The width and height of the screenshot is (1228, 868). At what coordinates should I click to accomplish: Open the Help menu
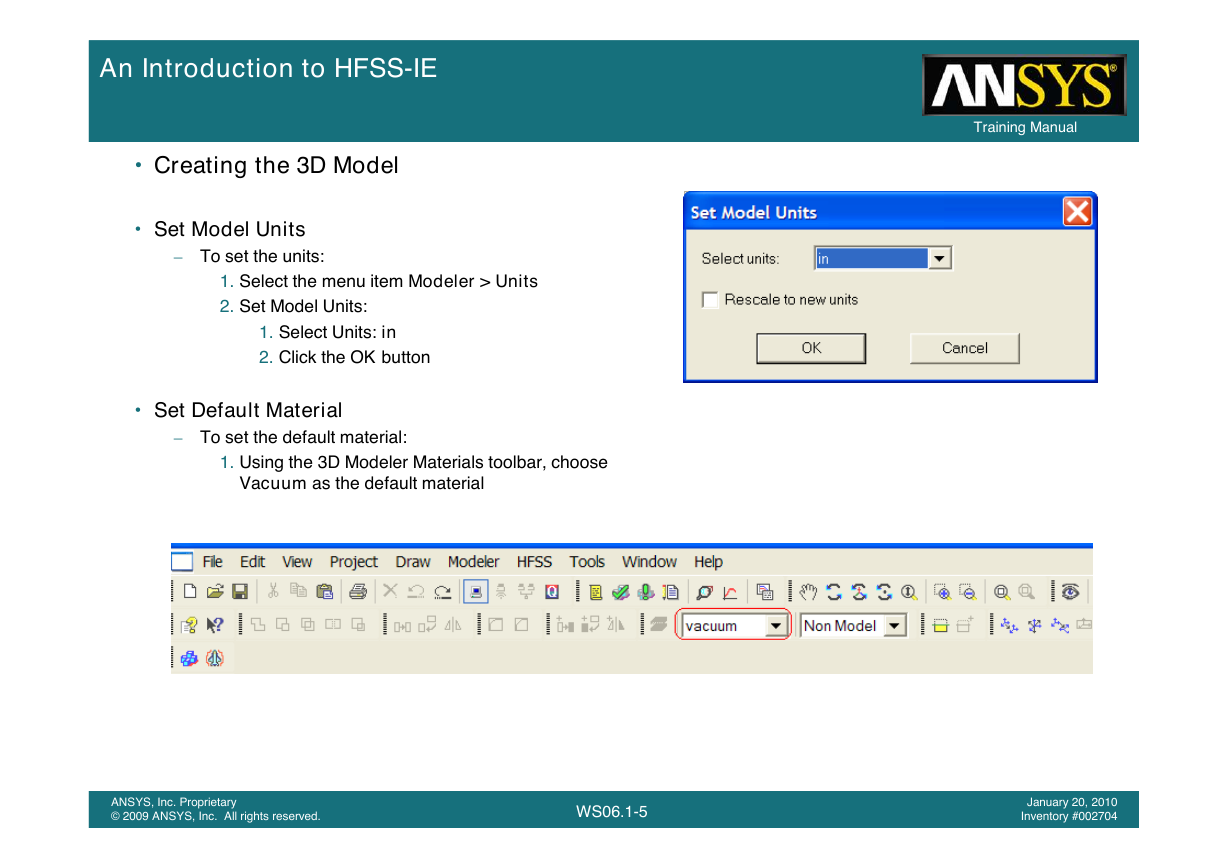709,562
